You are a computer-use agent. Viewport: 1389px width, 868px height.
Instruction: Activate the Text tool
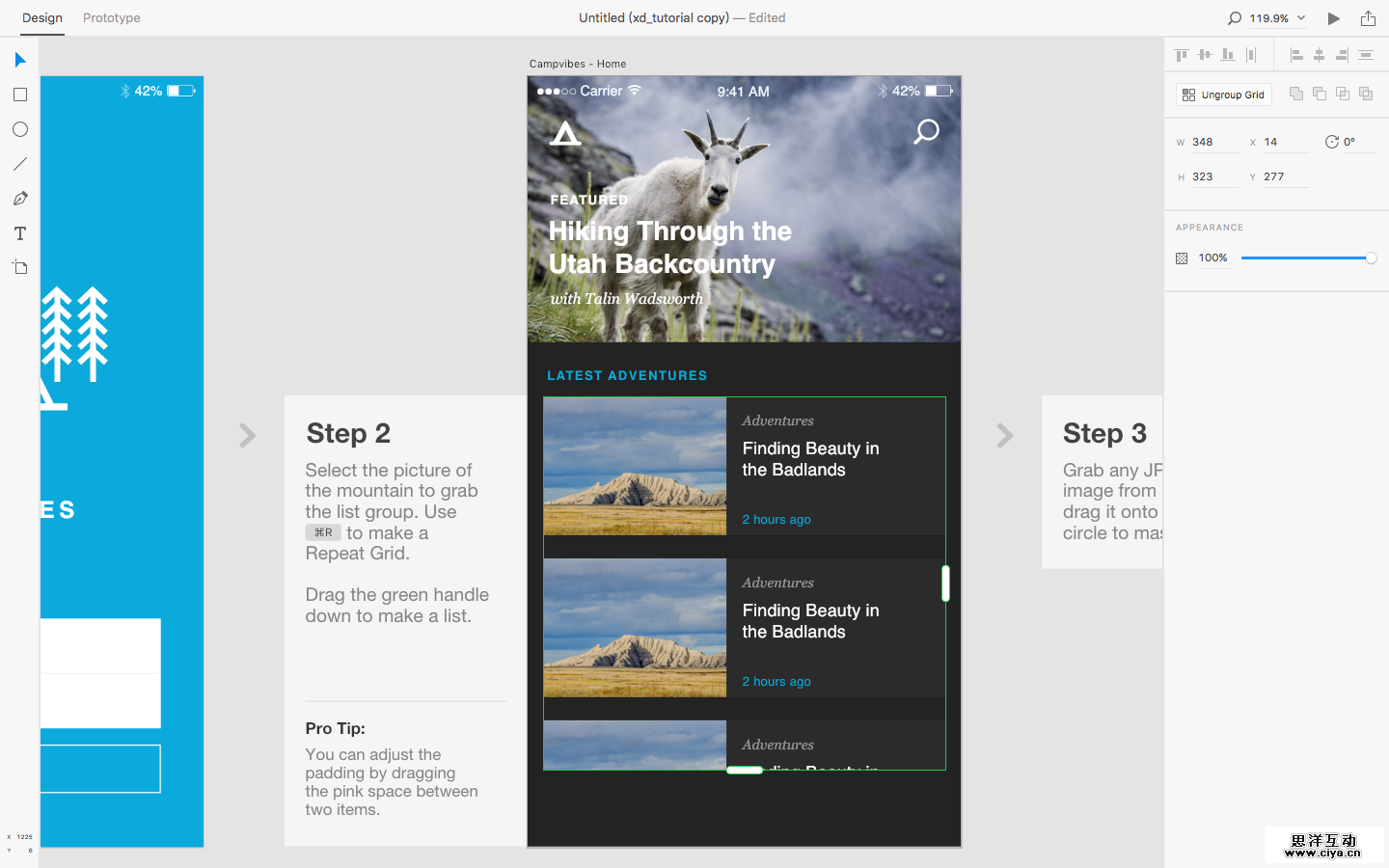click(20, 233)
